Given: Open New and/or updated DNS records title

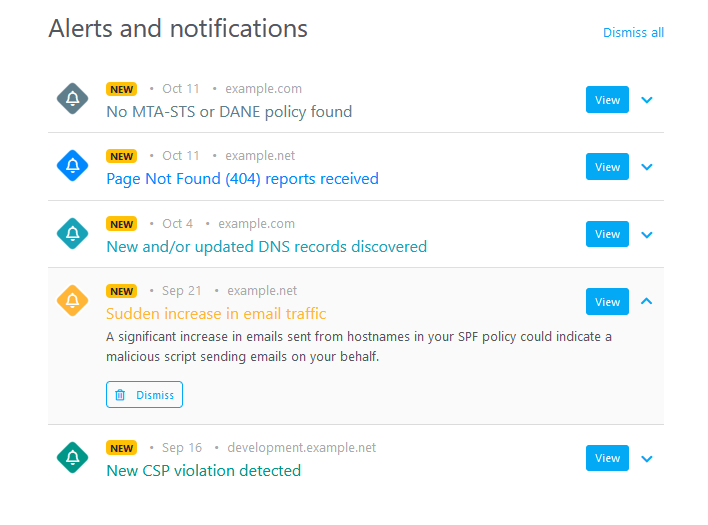Looking at the screenshot, I should (x=266, y=246).
